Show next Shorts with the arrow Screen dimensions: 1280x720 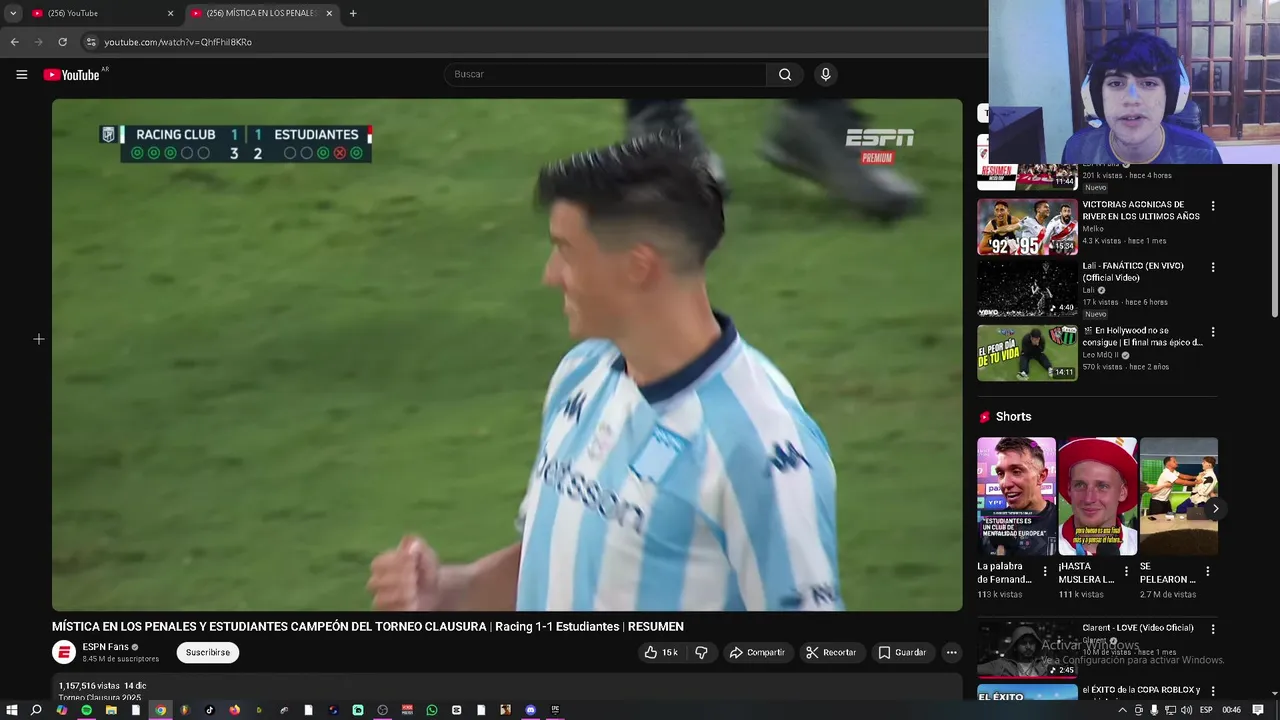coord(1215,509)
